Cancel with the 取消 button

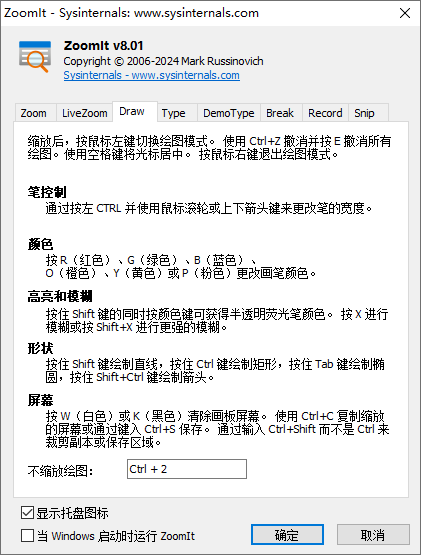click(373, 534)
